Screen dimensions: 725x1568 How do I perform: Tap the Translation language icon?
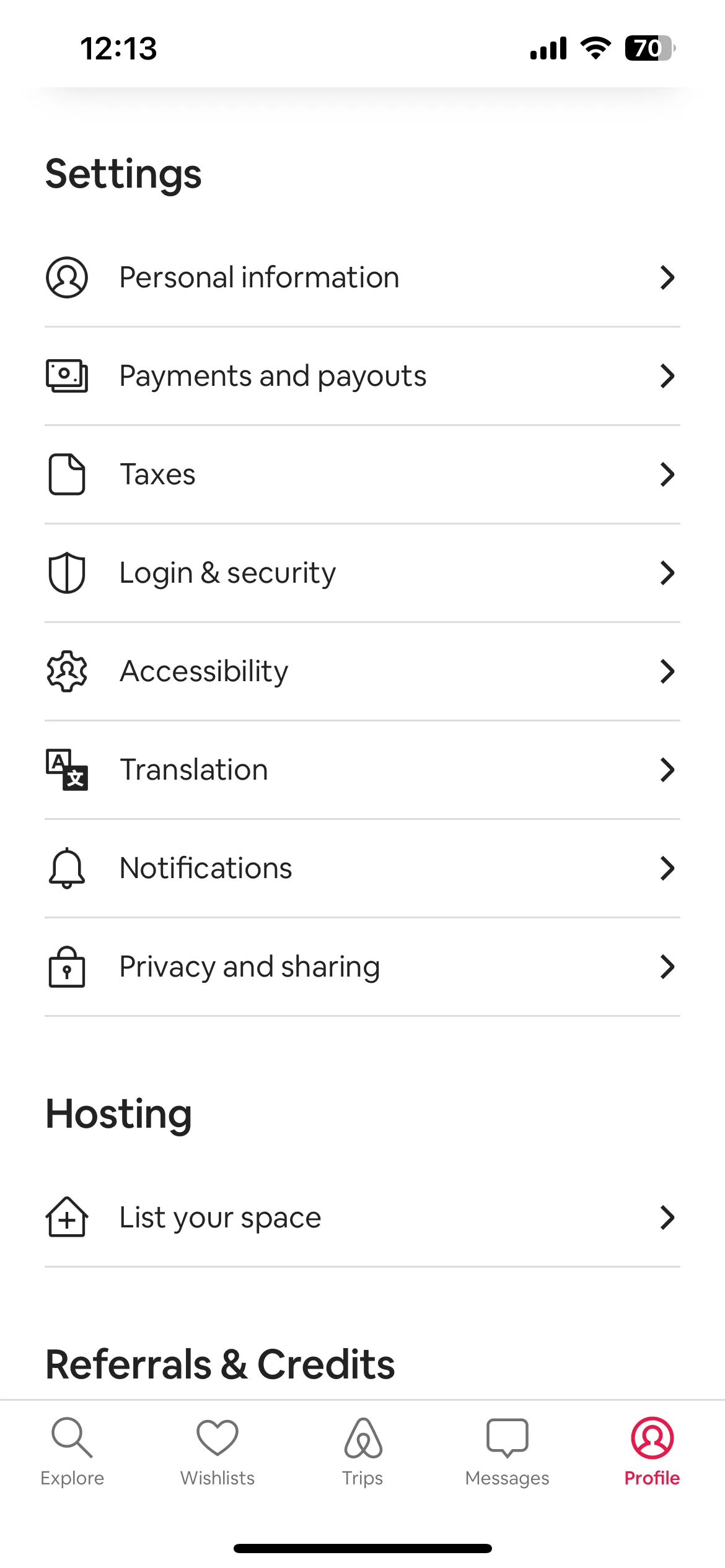click(x=67, y=770)
